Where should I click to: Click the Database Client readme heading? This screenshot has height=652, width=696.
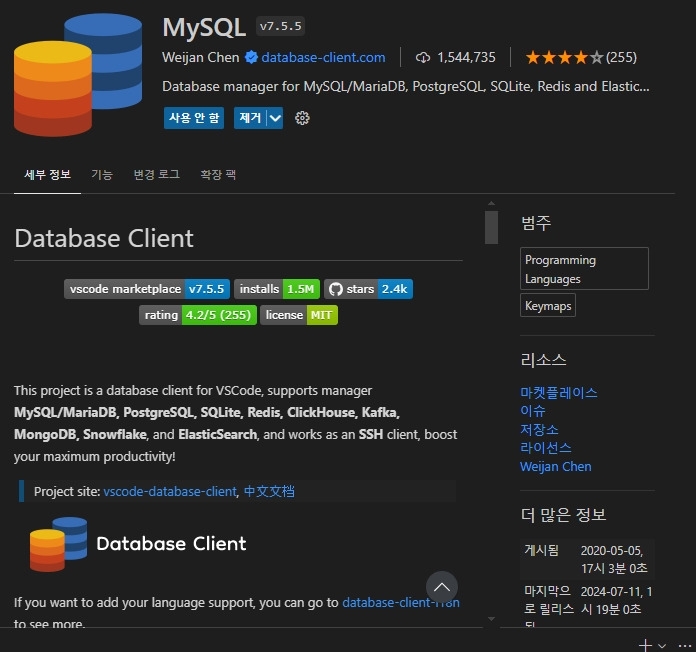pos(104,239)
